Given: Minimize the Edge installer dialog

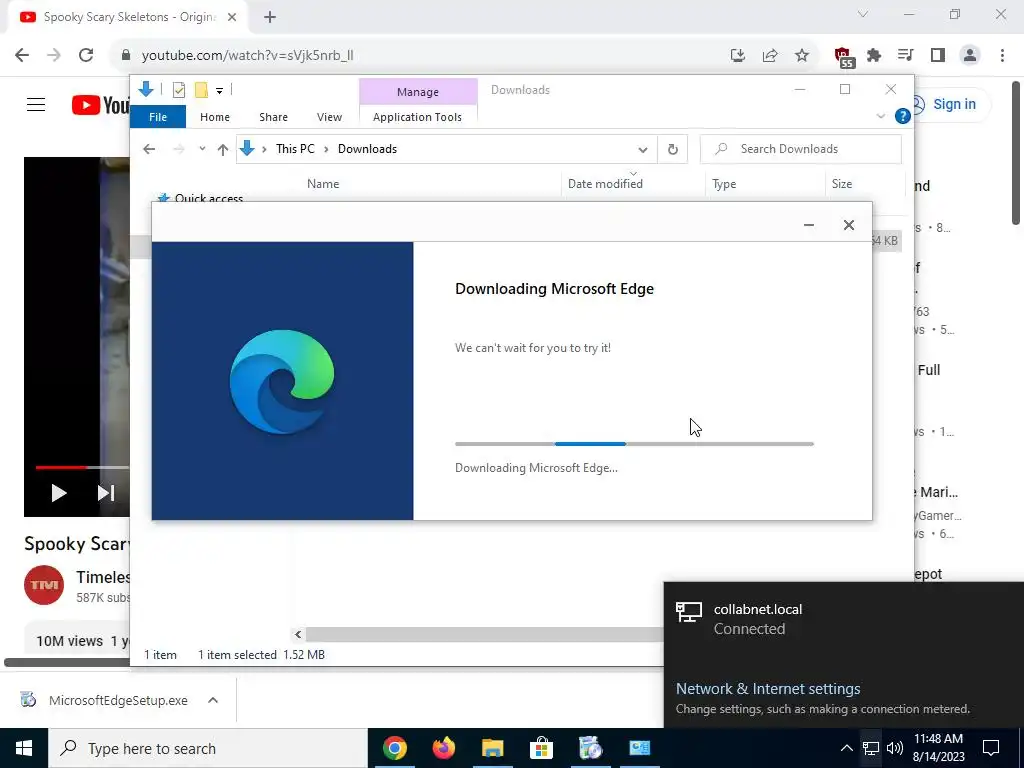Looking at the screenshot, I should pos(808,225).
